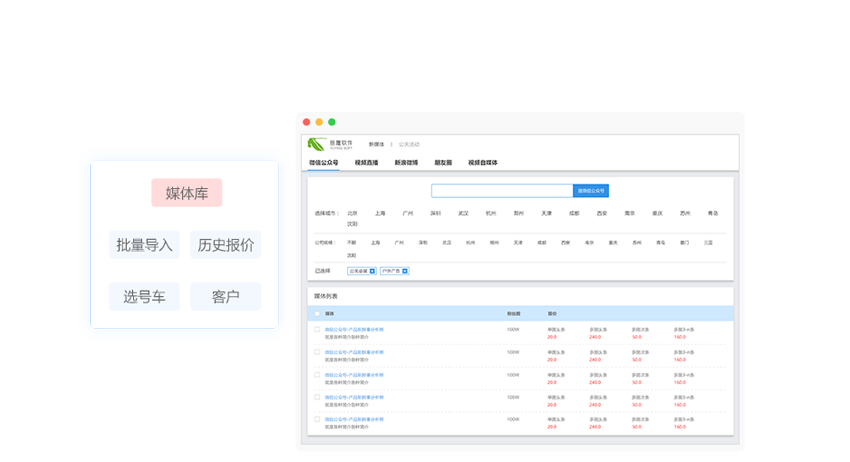Click the 普鹰软件 logo icon

pos(317,144)
